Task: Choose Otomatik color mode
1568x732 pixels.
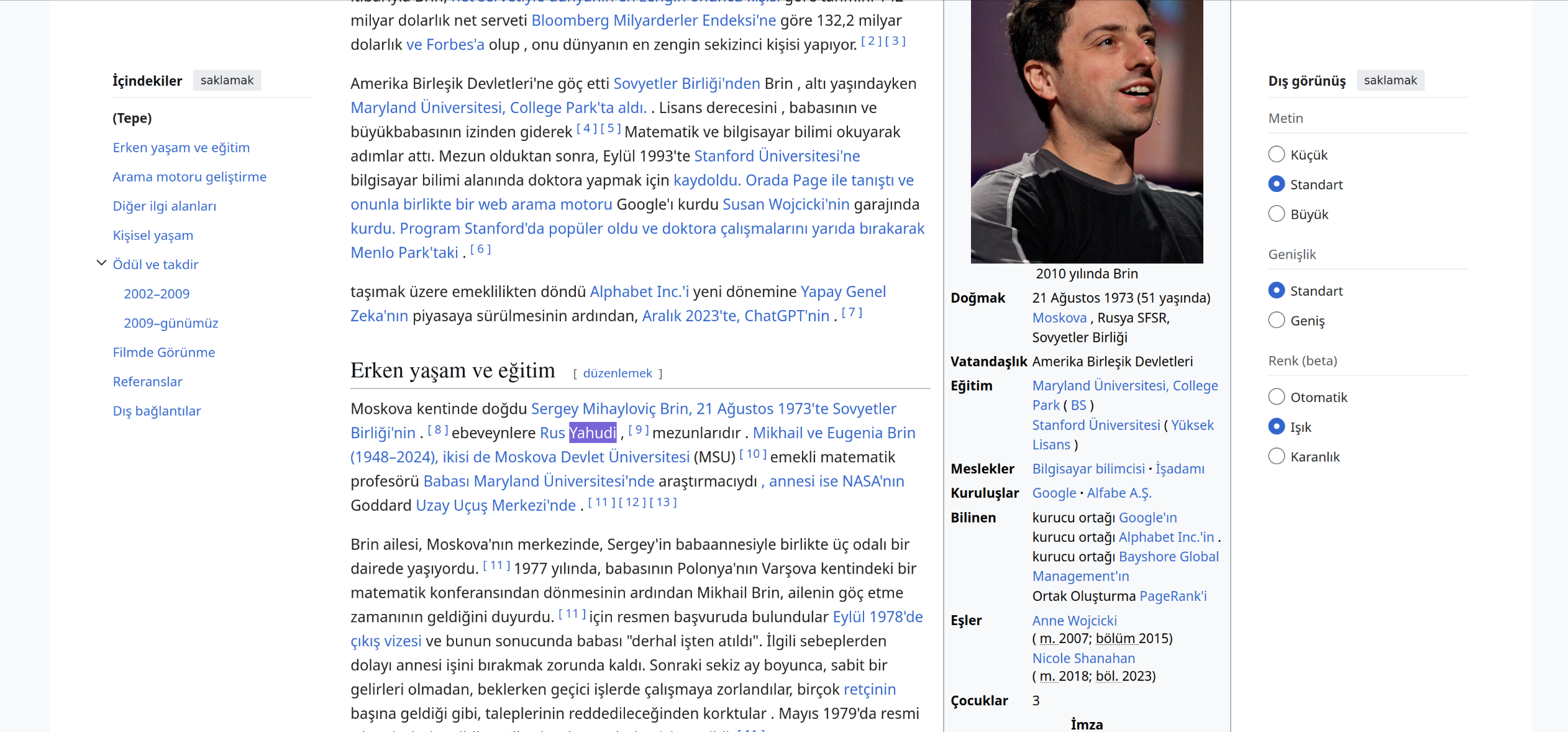Action: (1276, 396)
